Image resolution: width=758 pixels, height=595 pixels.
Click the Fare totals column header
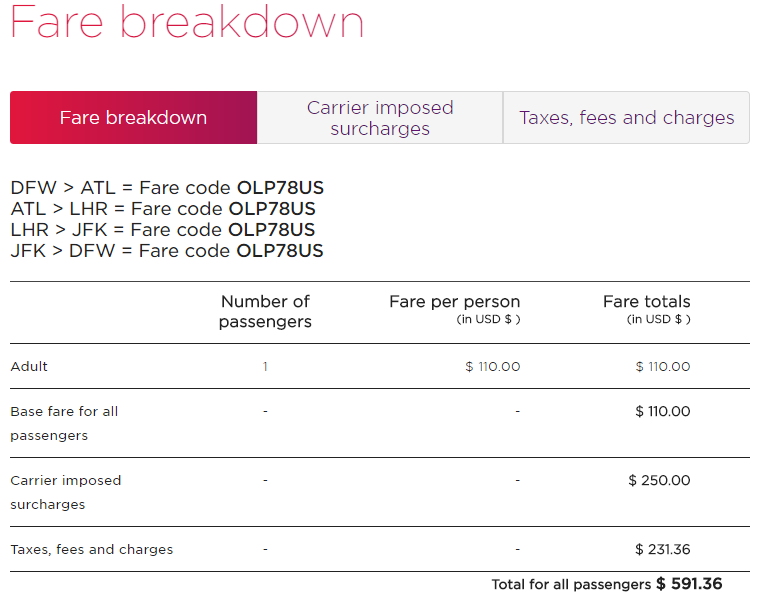pos(647,309)
